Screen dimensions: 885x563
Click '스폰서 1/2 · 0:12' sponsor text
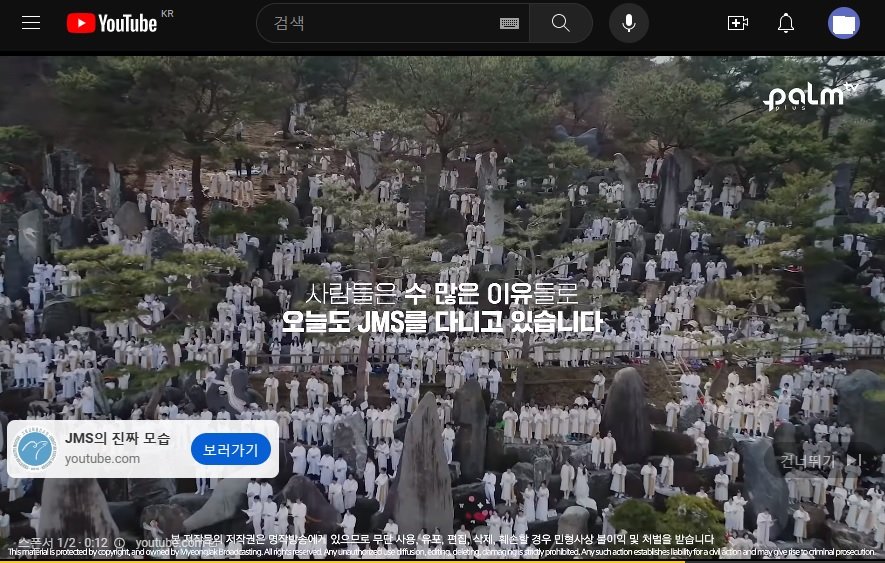63,543
